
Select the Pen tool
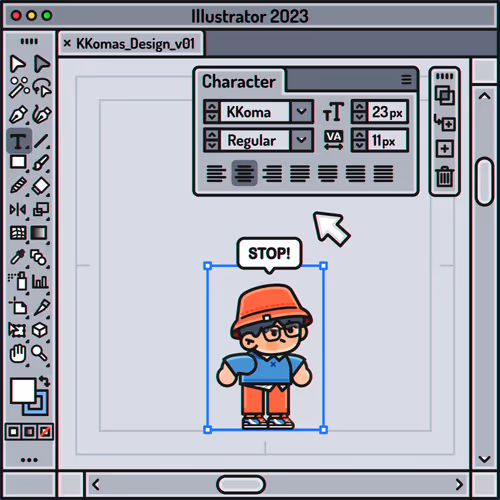18,114
